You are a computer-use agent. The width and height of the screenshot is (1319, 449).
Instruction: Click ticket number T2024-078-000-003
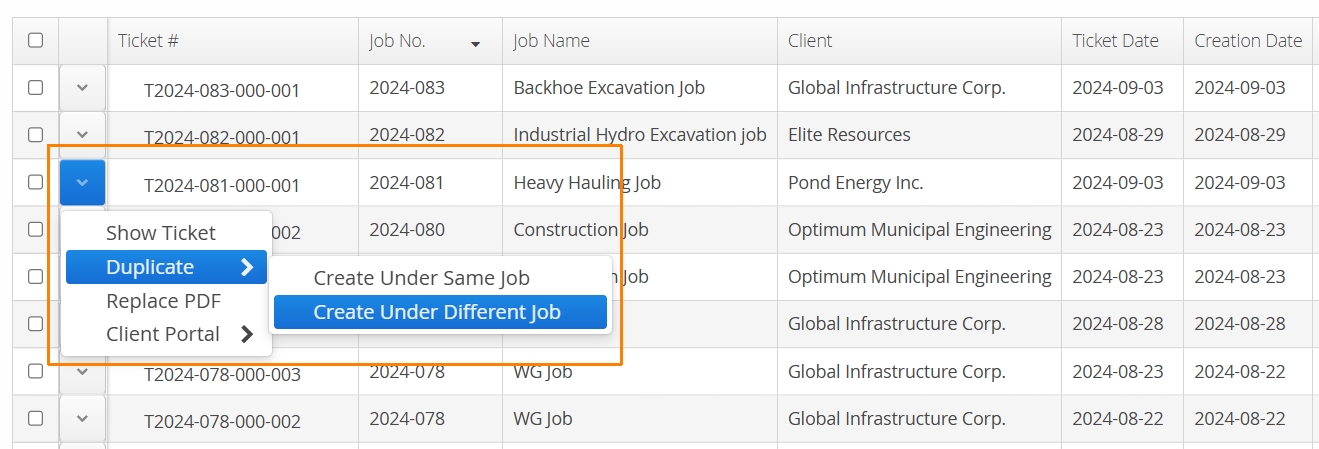pos(222,375)
